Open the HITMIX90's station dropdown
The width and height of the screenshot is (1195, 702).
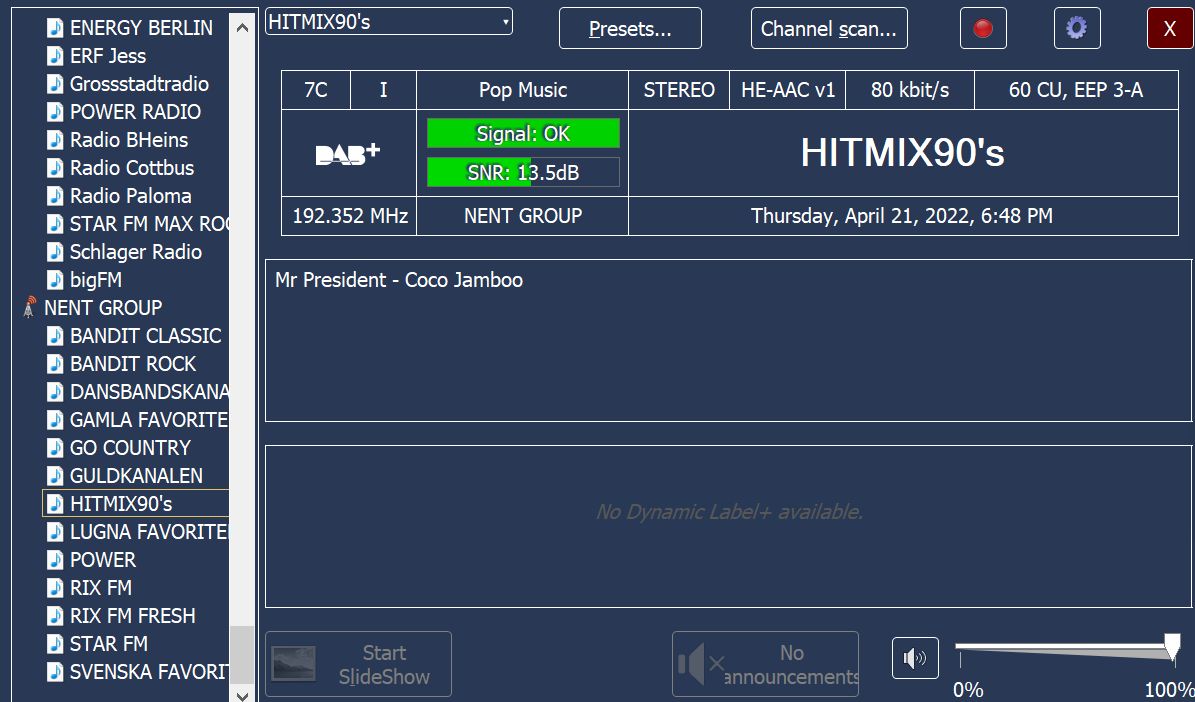point(389,21)
